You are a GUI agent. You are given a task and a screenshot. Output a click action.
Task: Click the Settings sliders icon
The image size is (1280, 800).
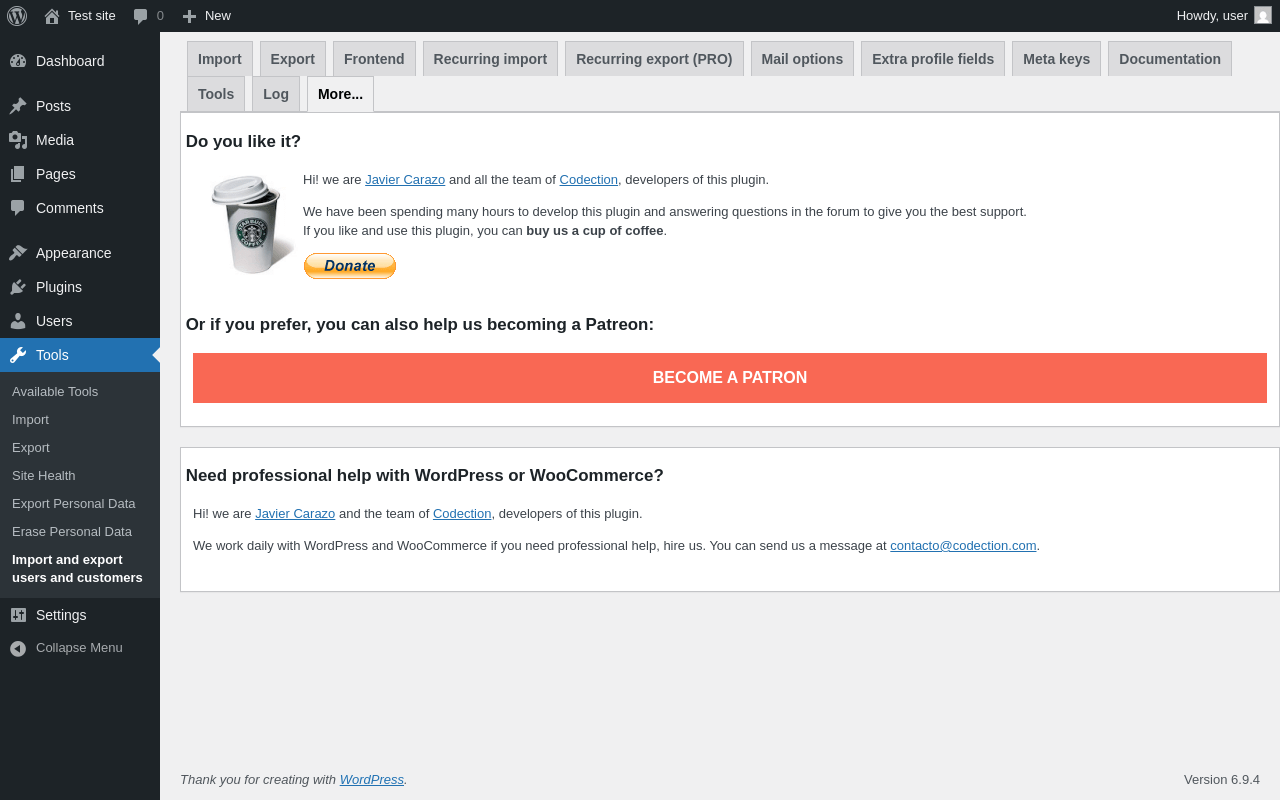coord(18,615)
